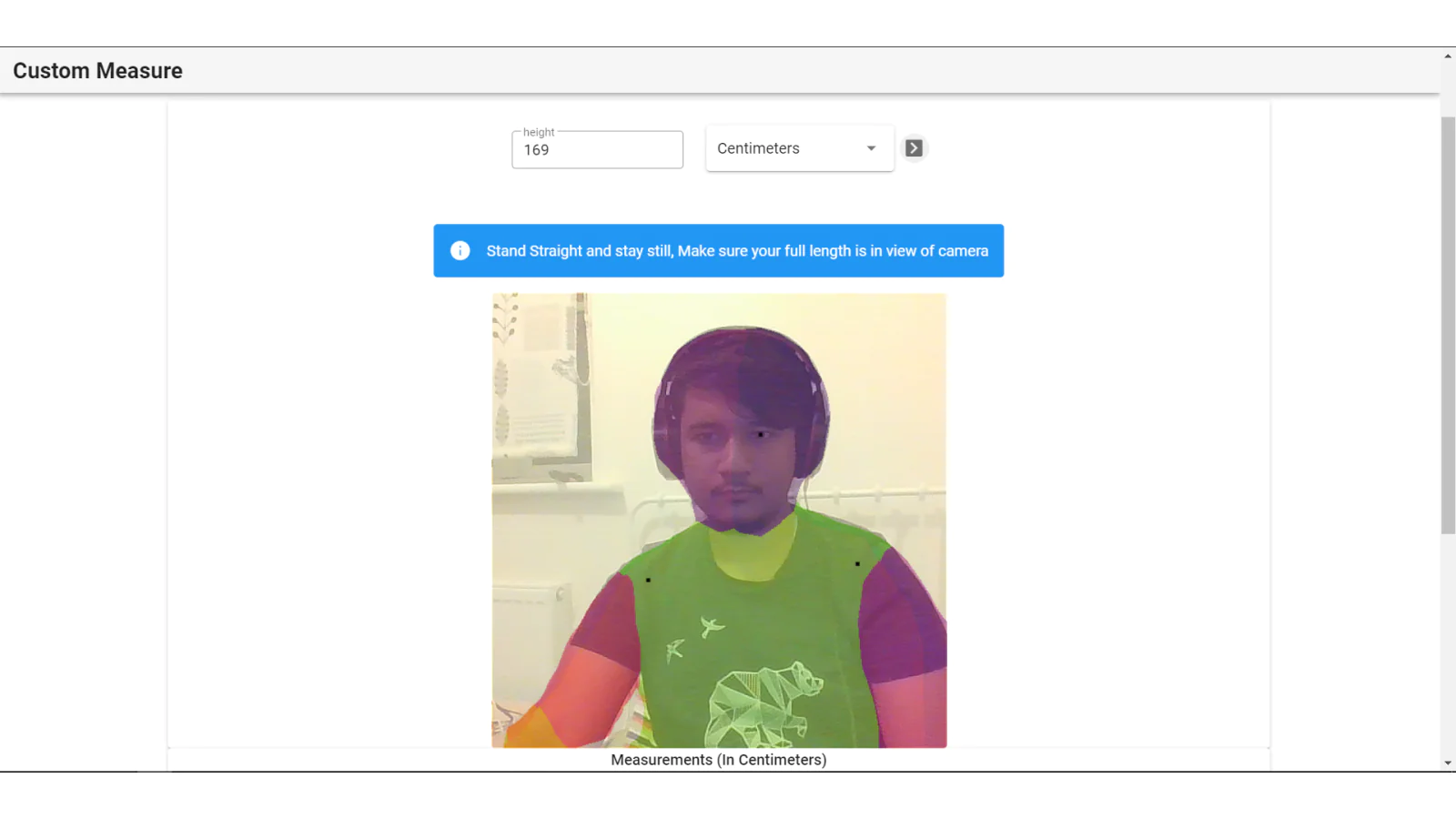Click the Custom Measure header title
The height and width of the screenshot is (819, 1456).
(97, 71)
